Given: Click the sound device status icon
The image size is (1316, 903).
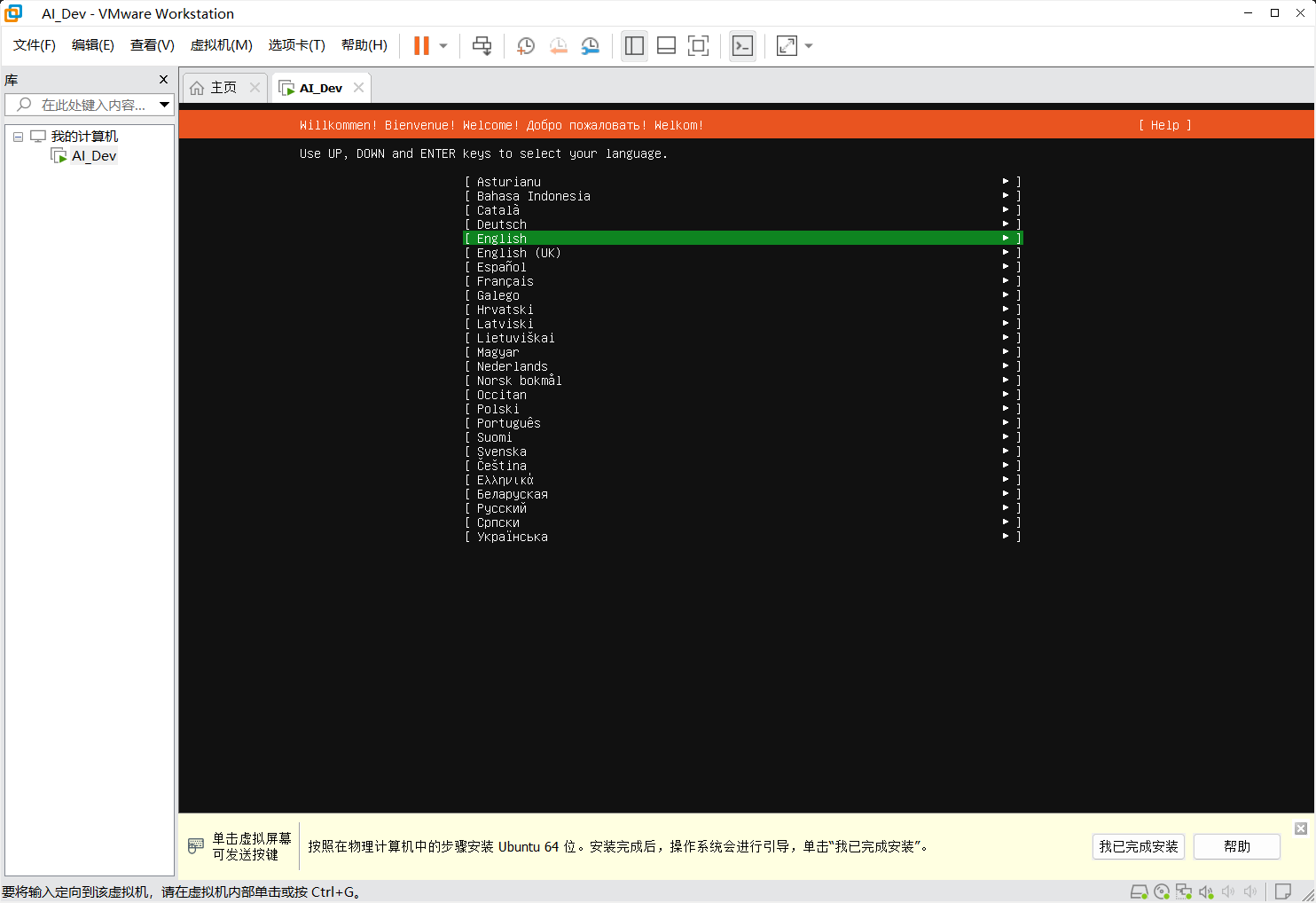Looking at the screenshot, I should pos(1206,891).
